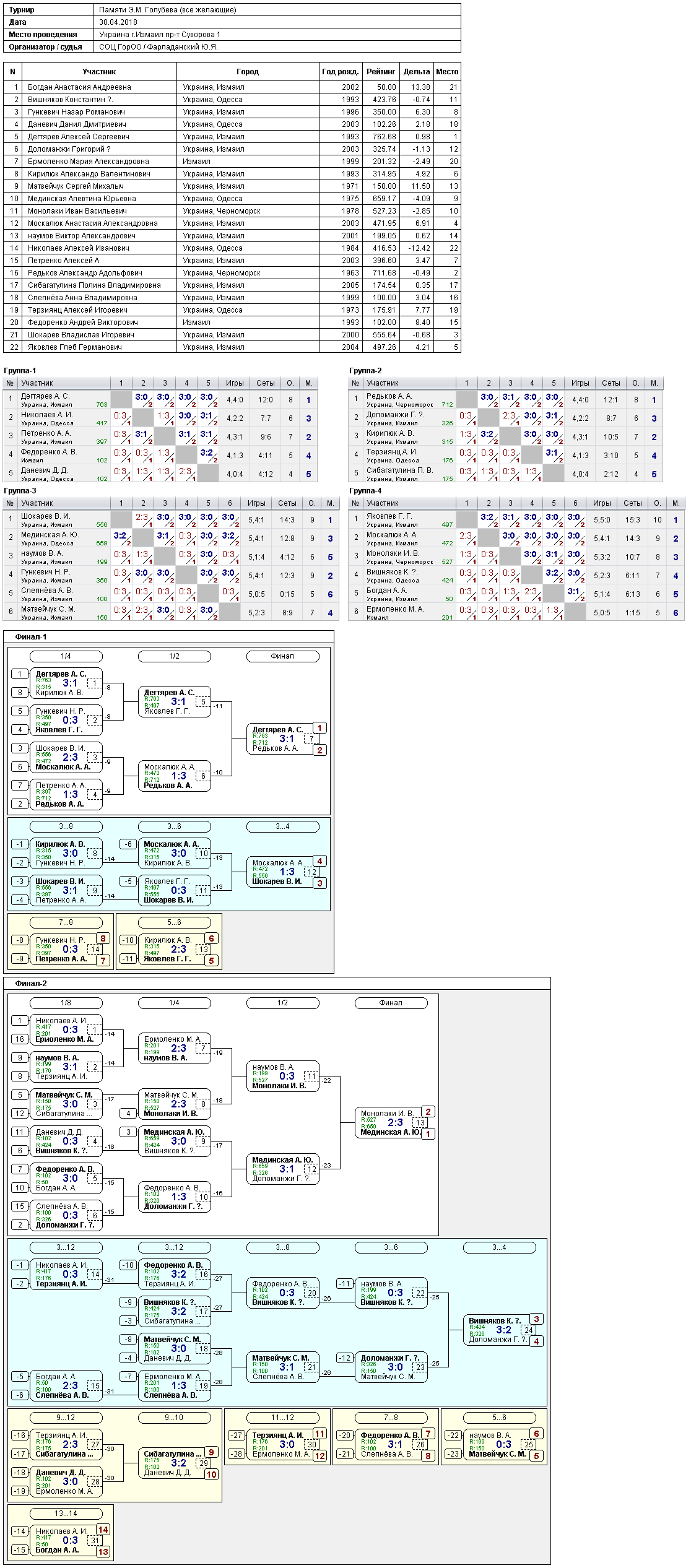Image resolution: width=691 pixels, height=1568 pixels.
Task: Click match number box 7 in Финал-1 final
Action: pyautogui.click(x=311, y=739)
